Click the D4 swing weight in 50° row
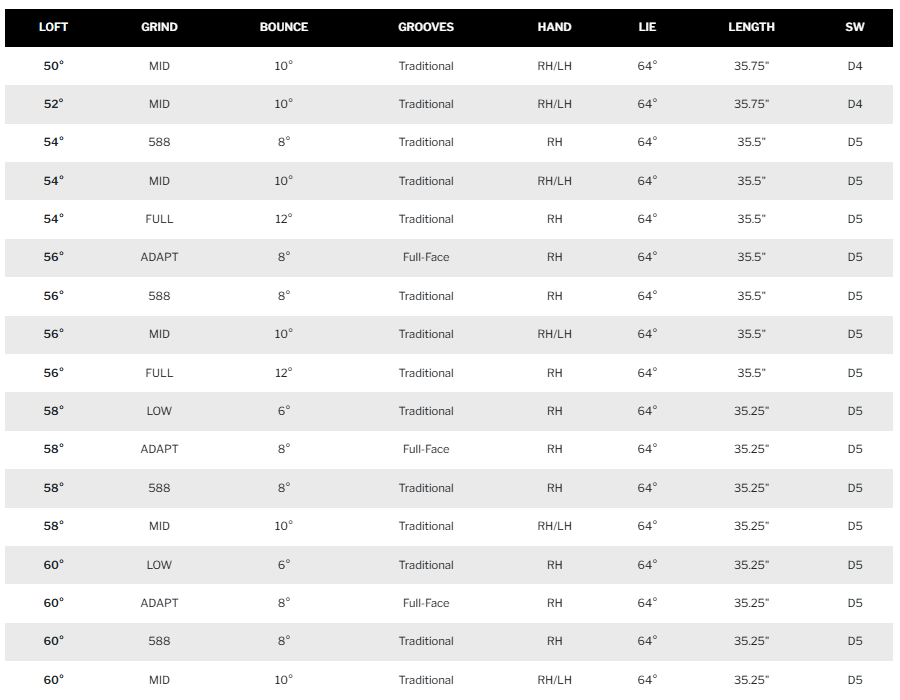 point(855,66)
